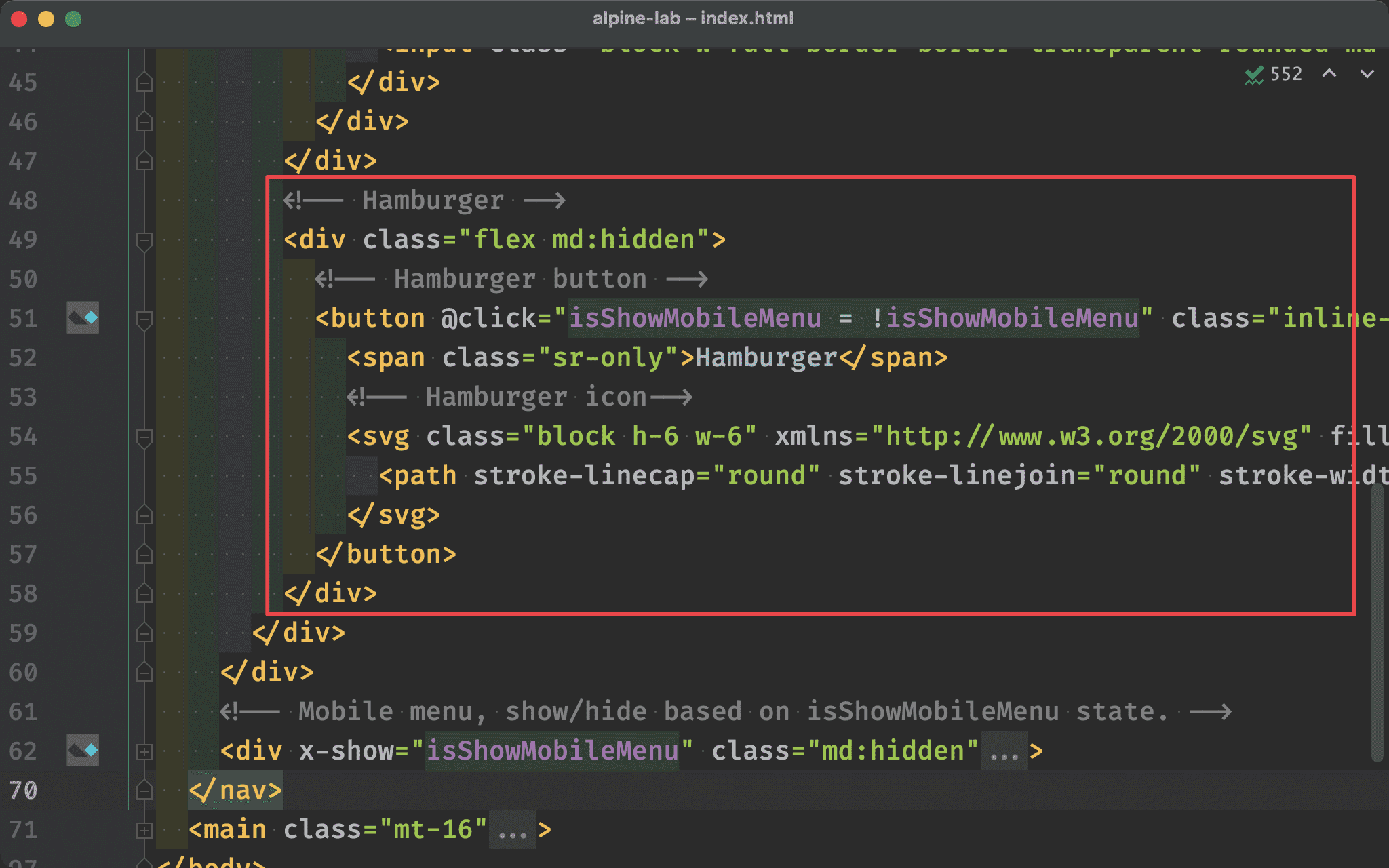Click fold end marker at closing svg line 56
This screenshot has height=868, width=1389.
[144, 515]
